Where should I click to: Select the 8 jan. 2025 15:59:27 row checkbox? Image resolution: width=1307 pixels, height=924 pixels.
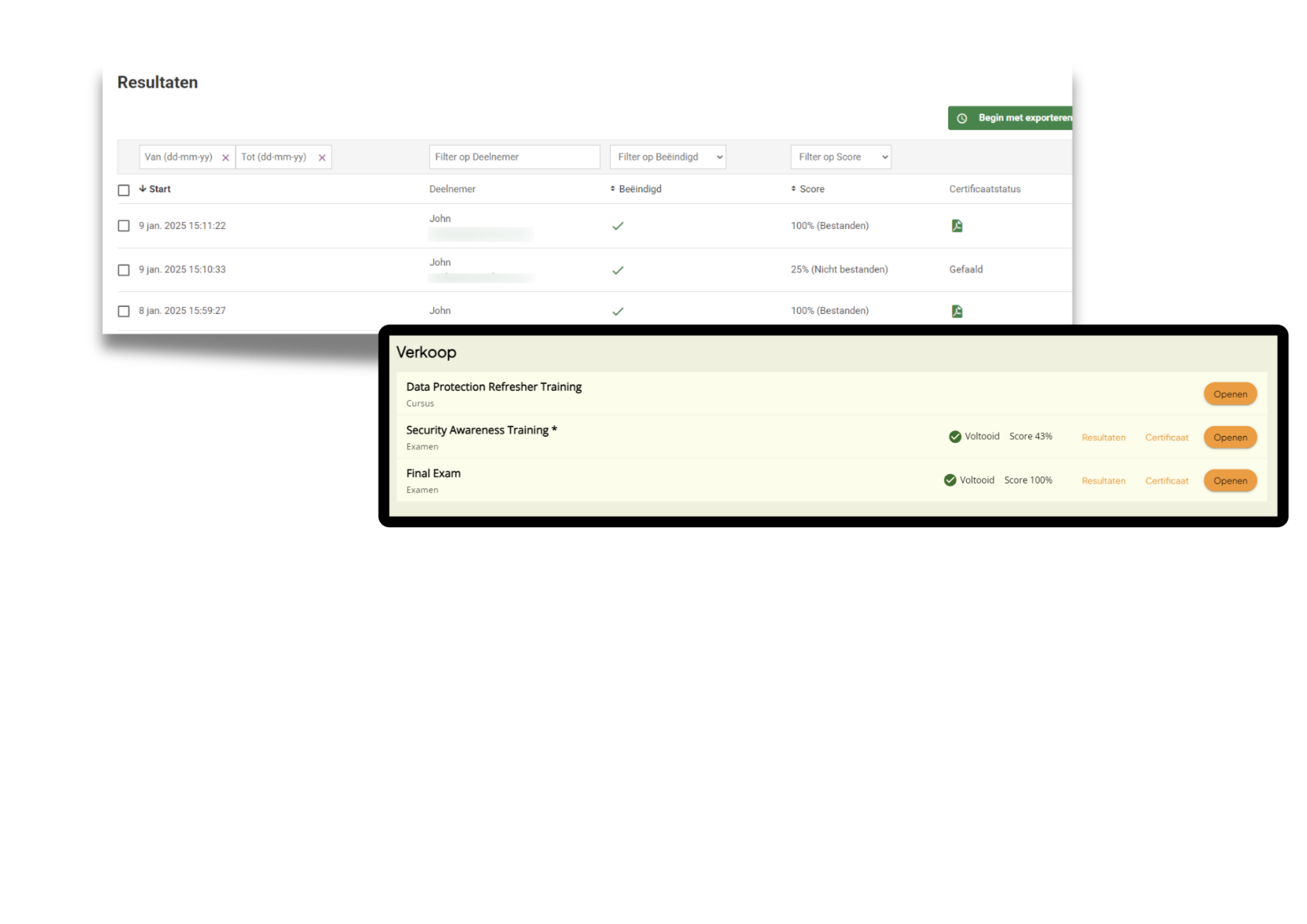click(123, 311)
